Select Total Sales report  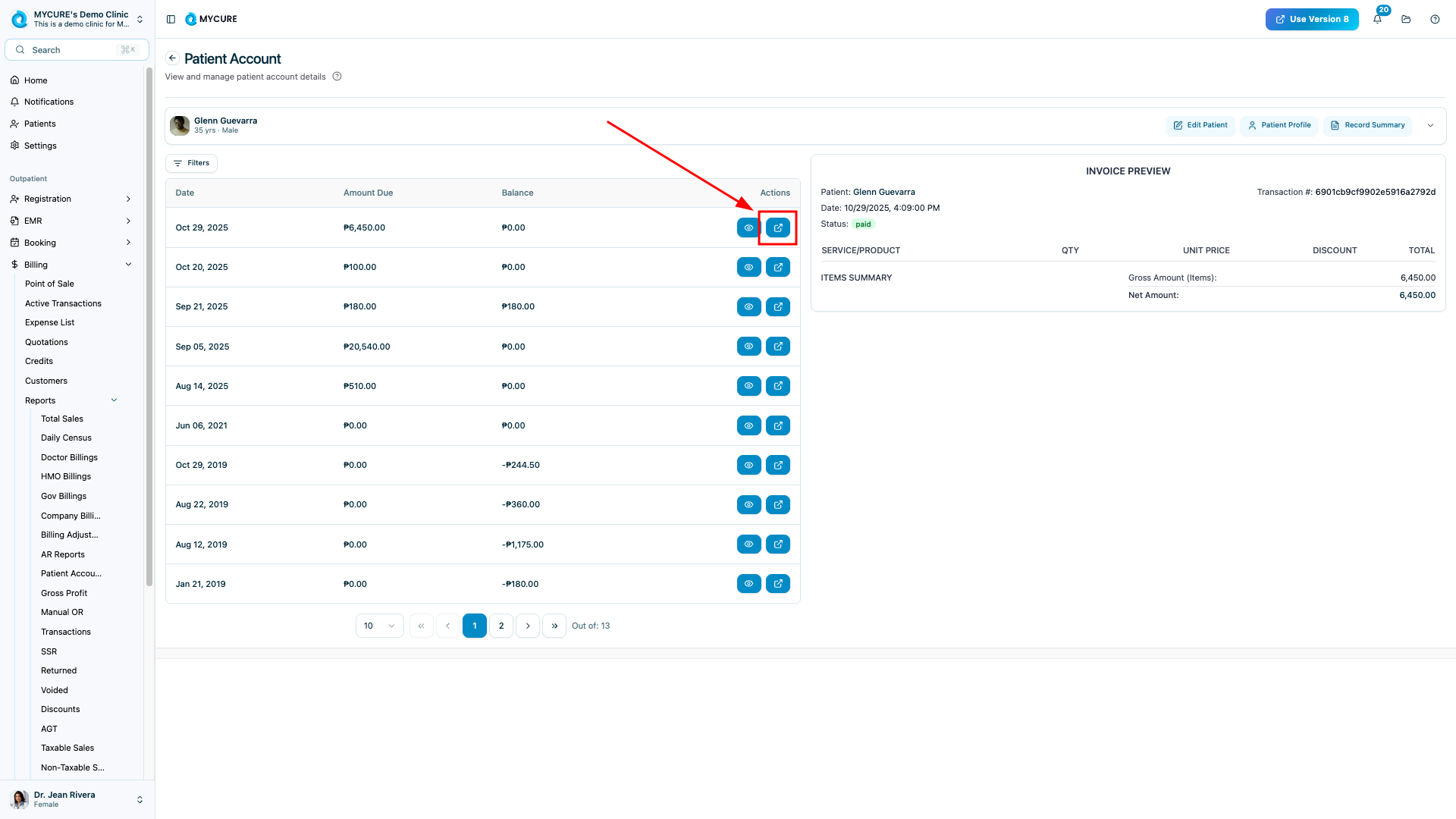pos(62,419)
